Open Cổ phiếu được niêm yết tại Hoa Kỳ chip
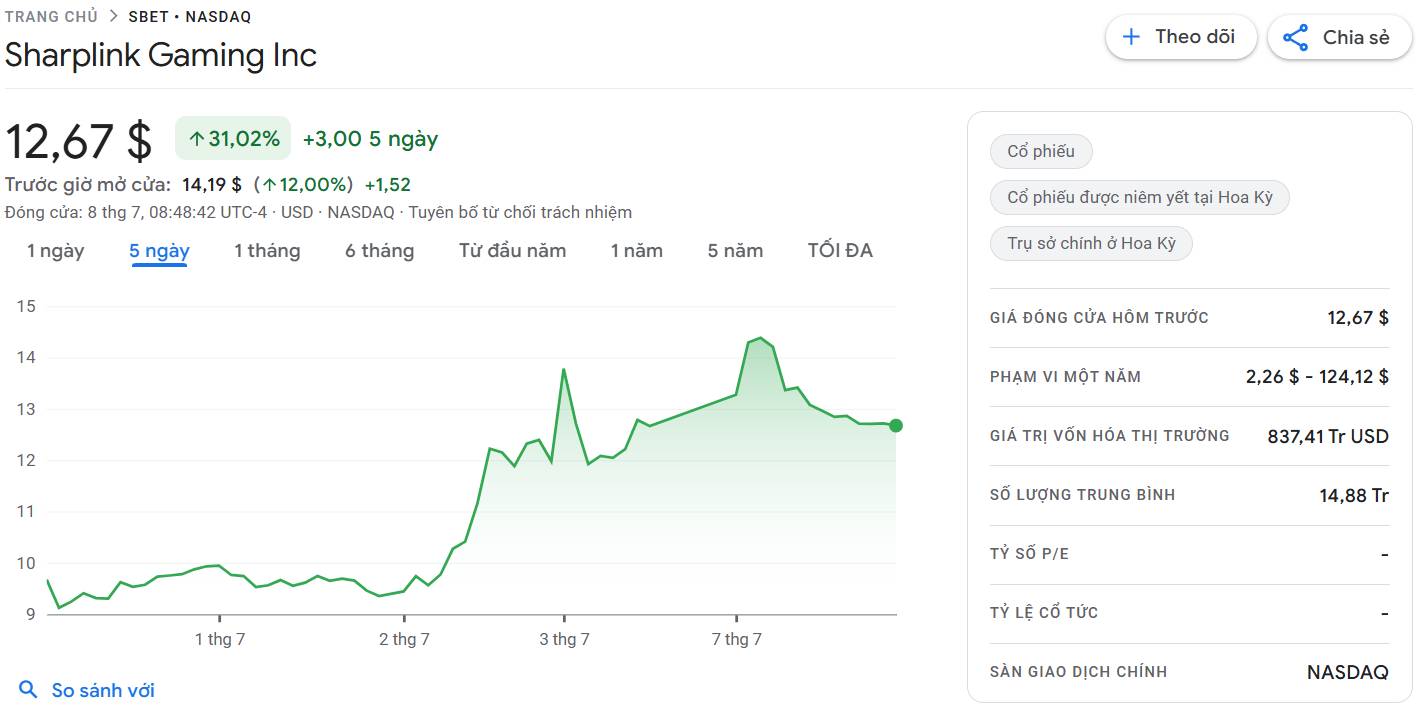 (x=1140, y=197)
